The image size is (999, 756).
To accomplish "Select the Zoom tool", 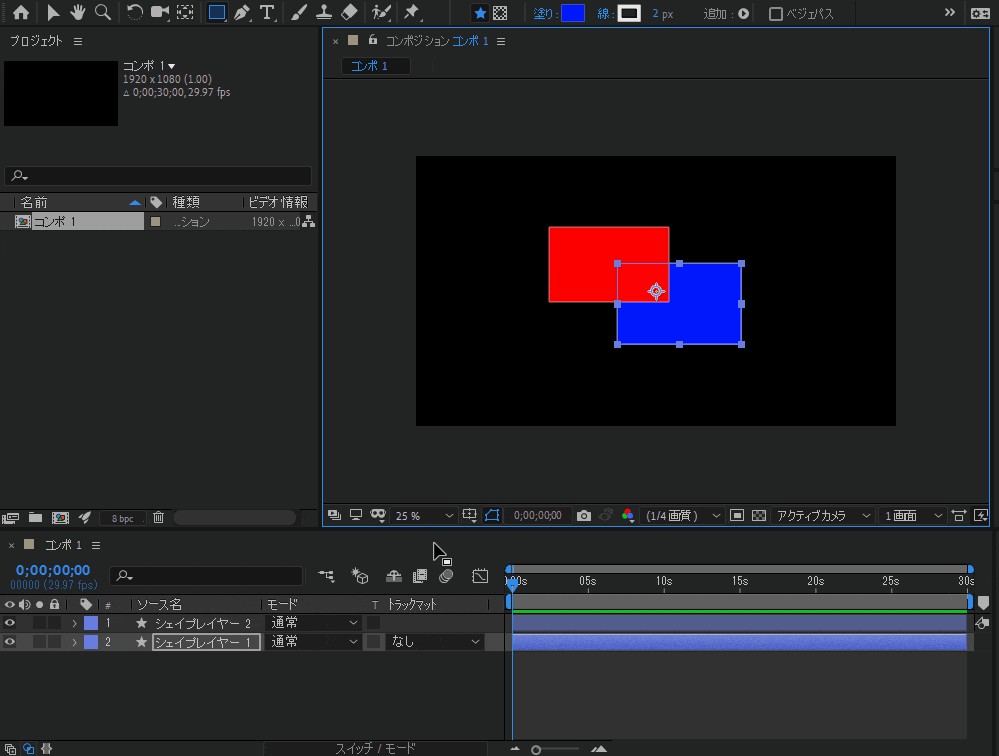I will pyautogui.click(x=103, y=13).
